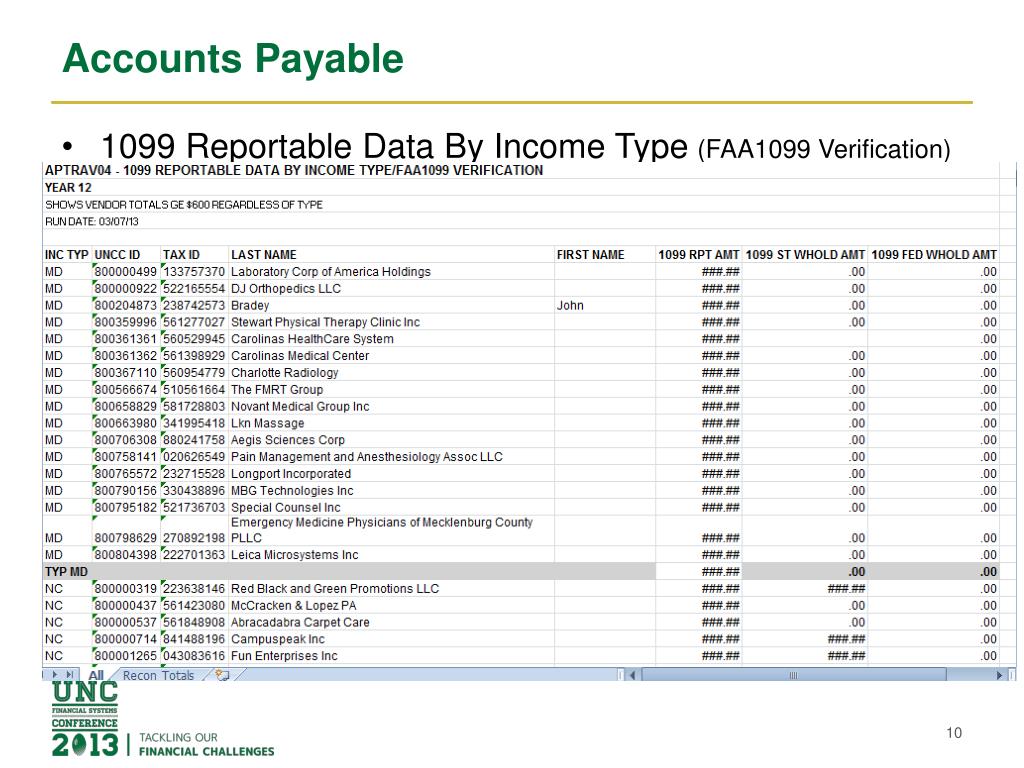The height and width of the screenshot is (768, 1024).
Task: Click the Insert Worksheet icon beside Recon Totals
Action: pyautogui.click(x=222, y=675)
